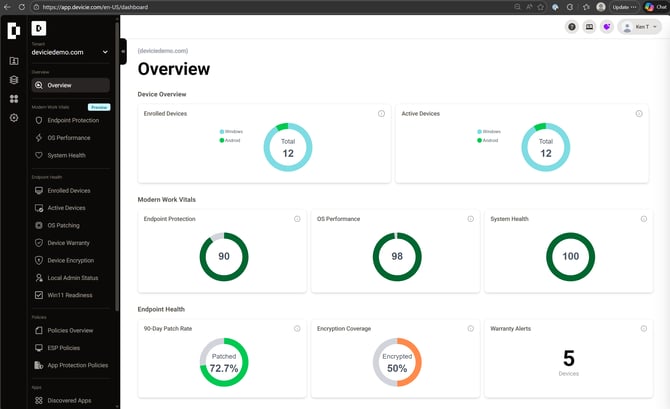Open OS Patching page

pyautogui.click(x=71, y=225)
